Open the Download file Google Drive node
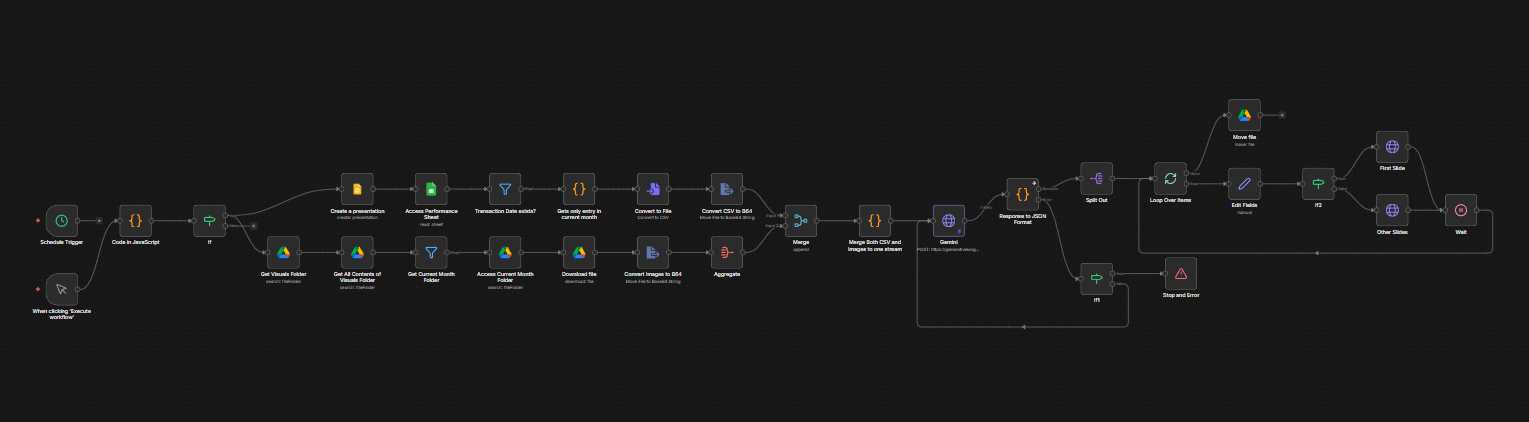 pos(579,252)
